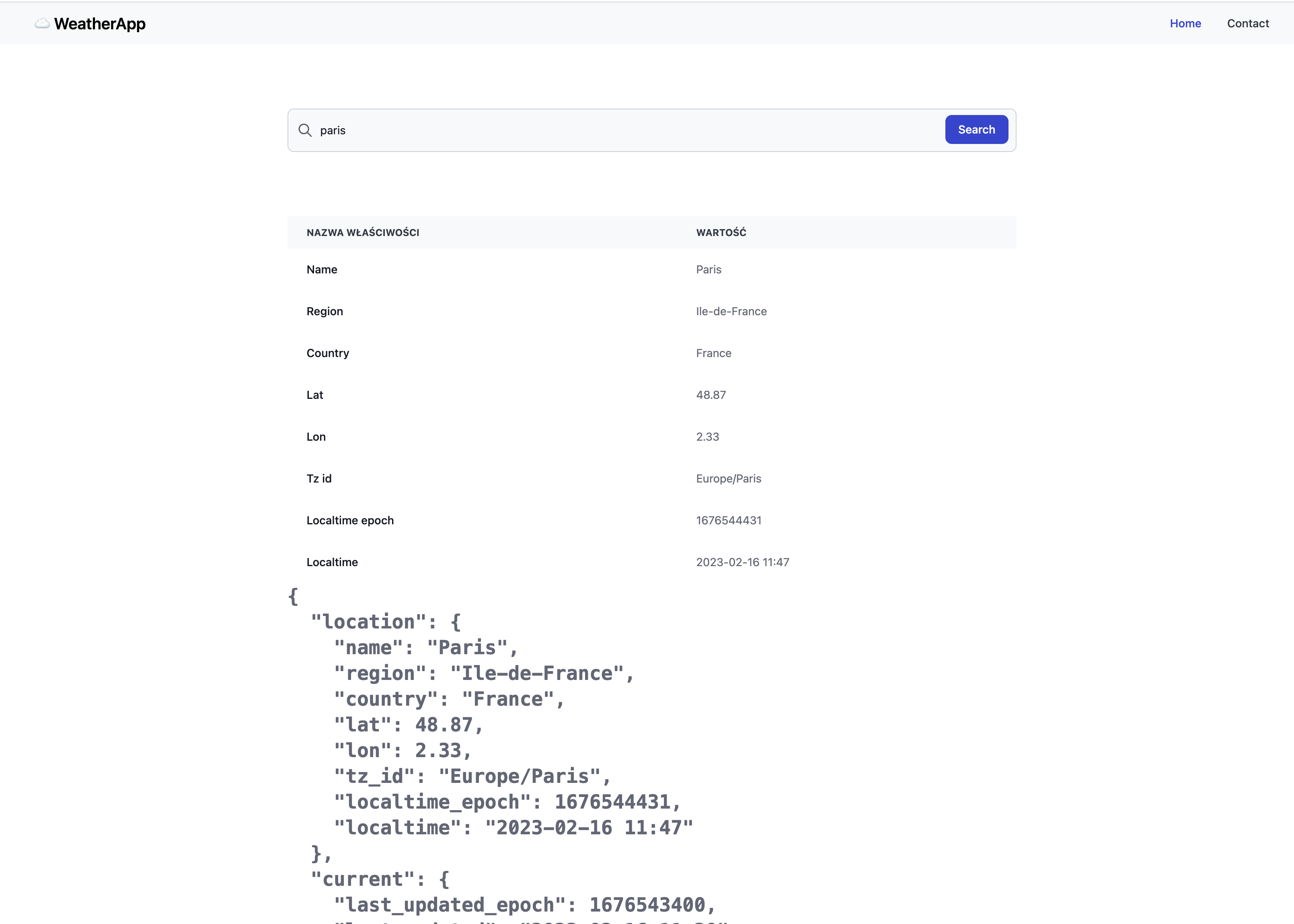
Task: Click the Search button
Action: coord(976,129)
